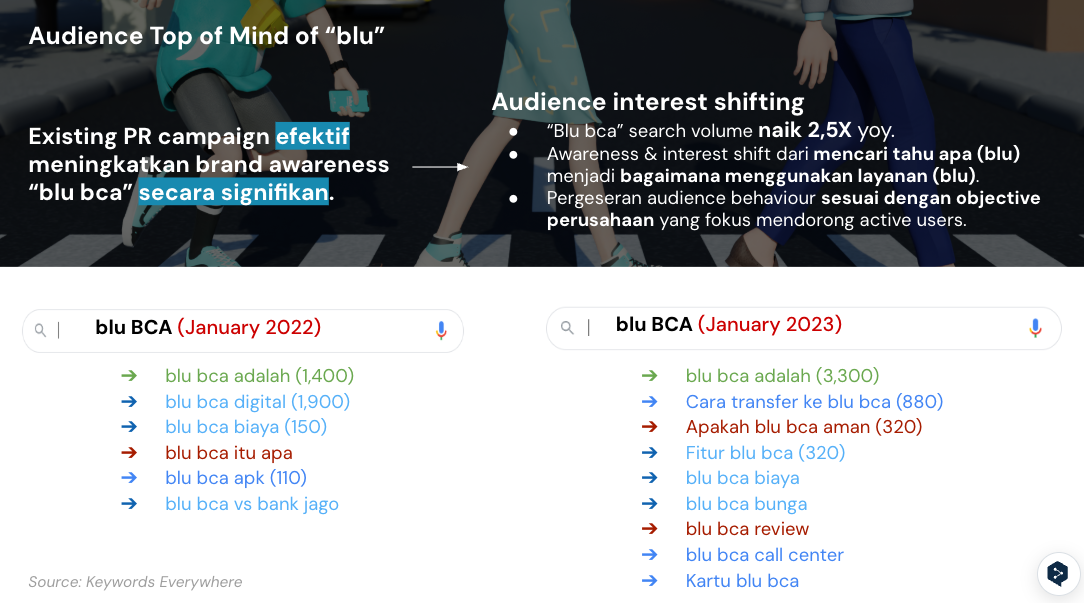Select 'blu bca review' suggestion
Screen dimensions: 1084x603
coord(747,529)
